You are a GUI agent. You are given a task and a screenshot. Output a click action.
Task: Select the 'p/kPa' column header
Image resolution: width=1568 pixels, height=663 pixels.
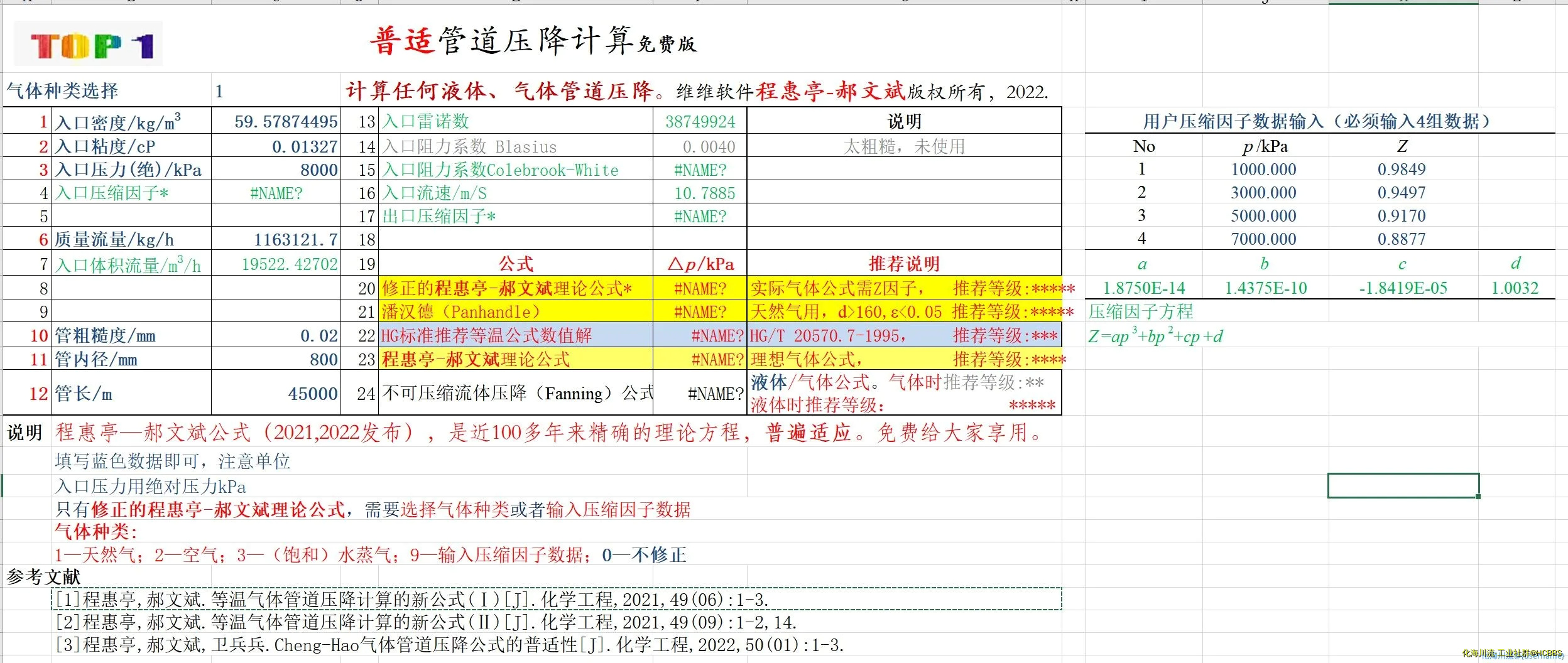(1265, 146)
